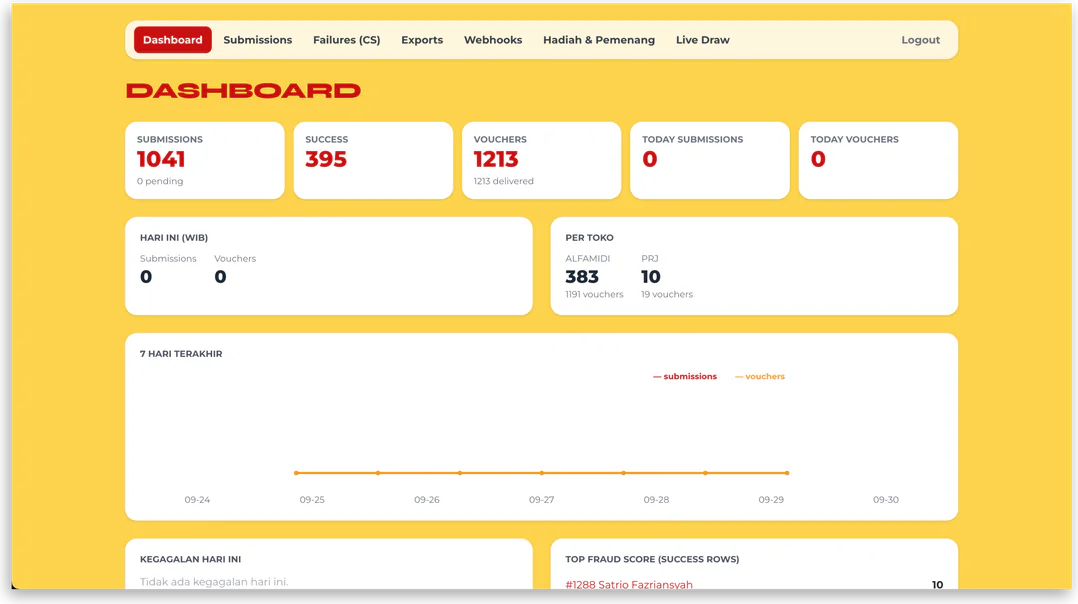
Task: Open Hadiah & Pemenang page
Action: 599,40
